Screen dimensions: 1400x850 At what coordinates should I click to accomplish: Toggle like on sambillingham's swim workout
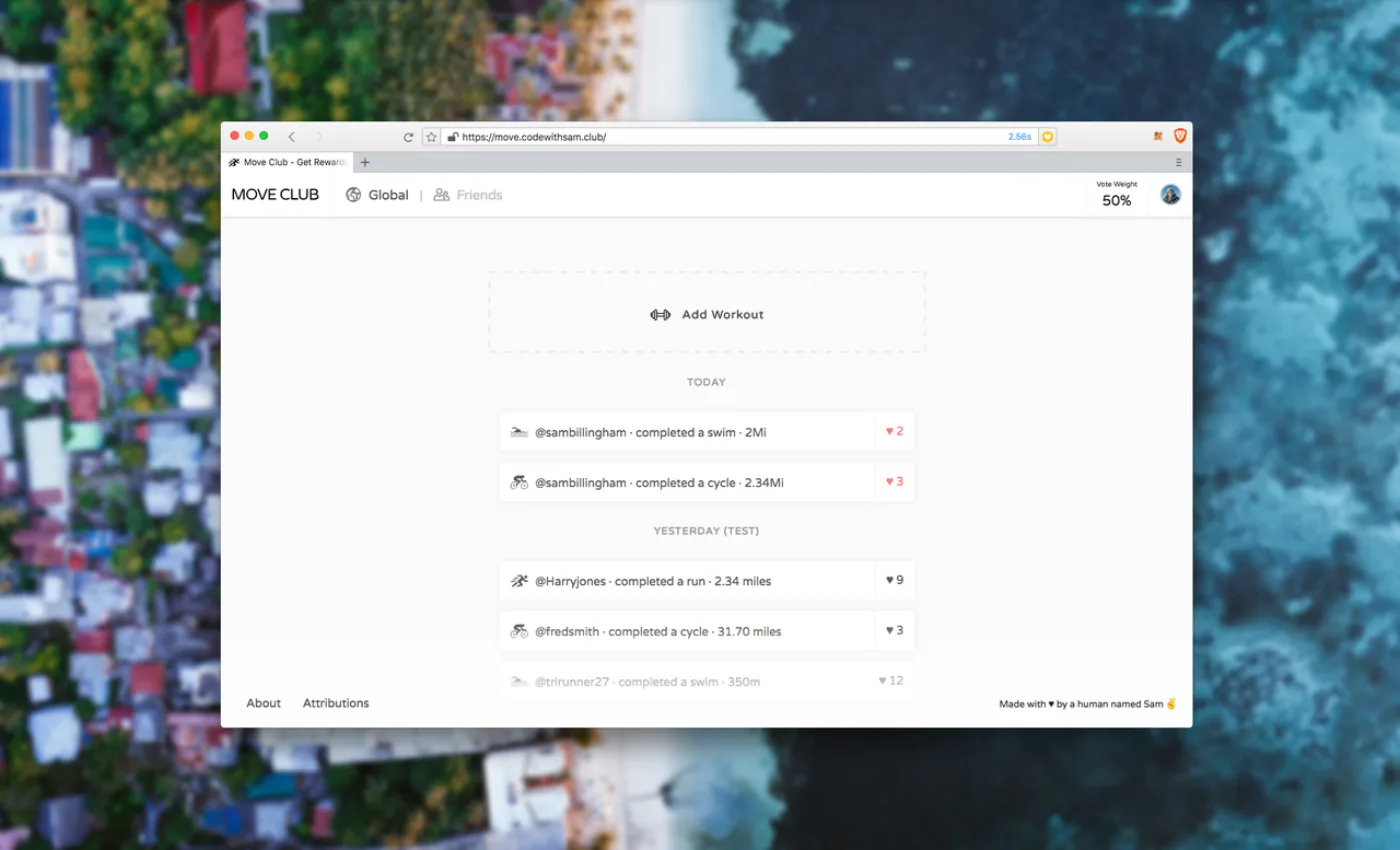895,431
